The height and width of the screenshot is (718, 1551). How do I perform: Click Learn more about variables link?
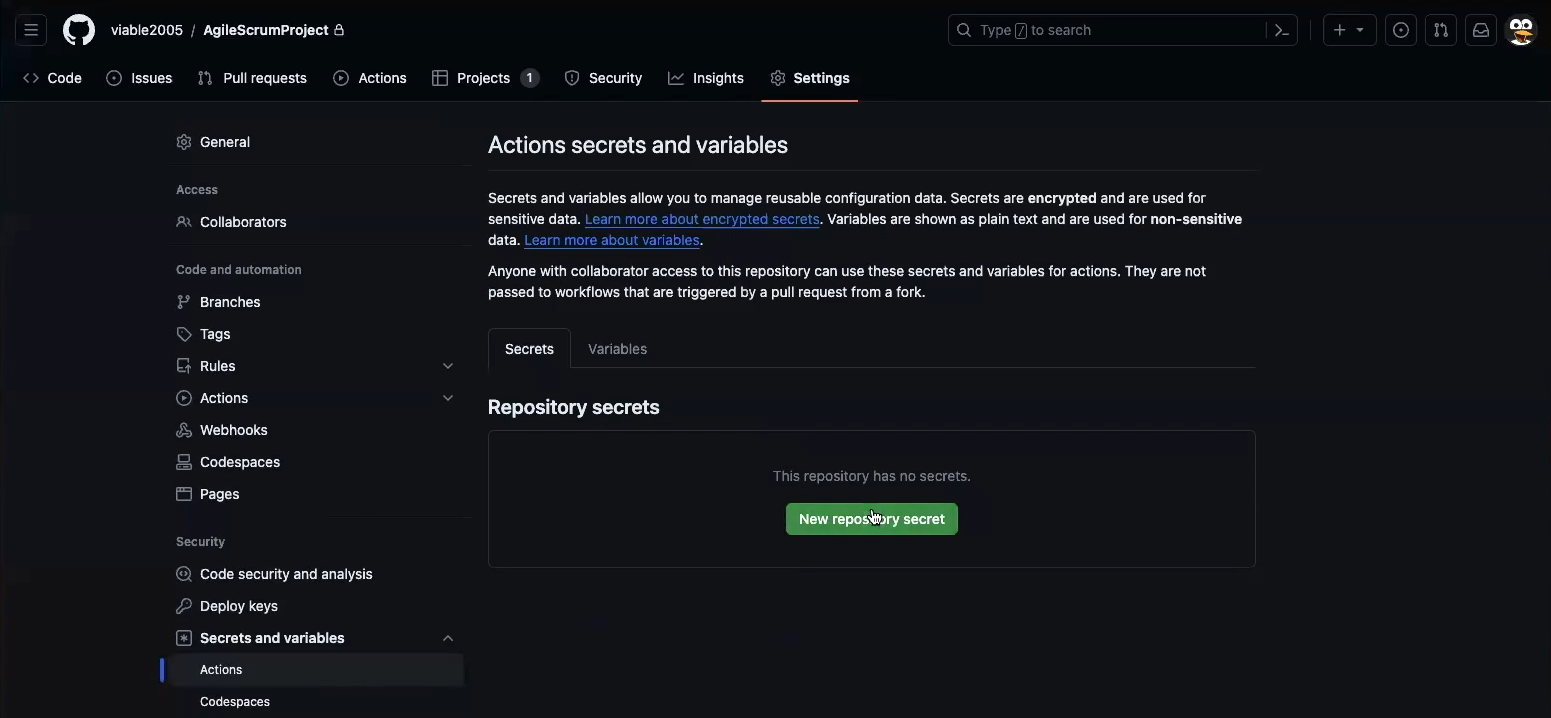pyautogui.click(x=612, y=240)
